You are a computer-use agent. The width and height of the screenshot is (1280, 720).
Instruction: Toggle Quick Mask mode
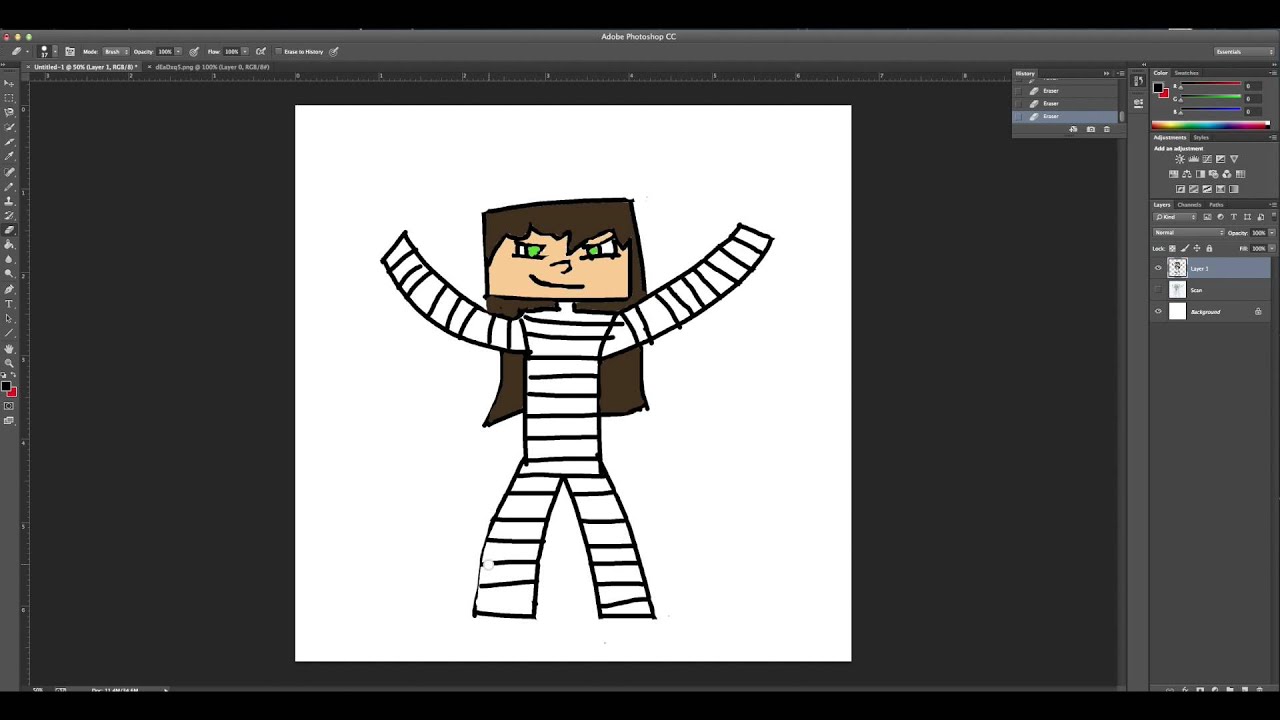coord(9,406)
